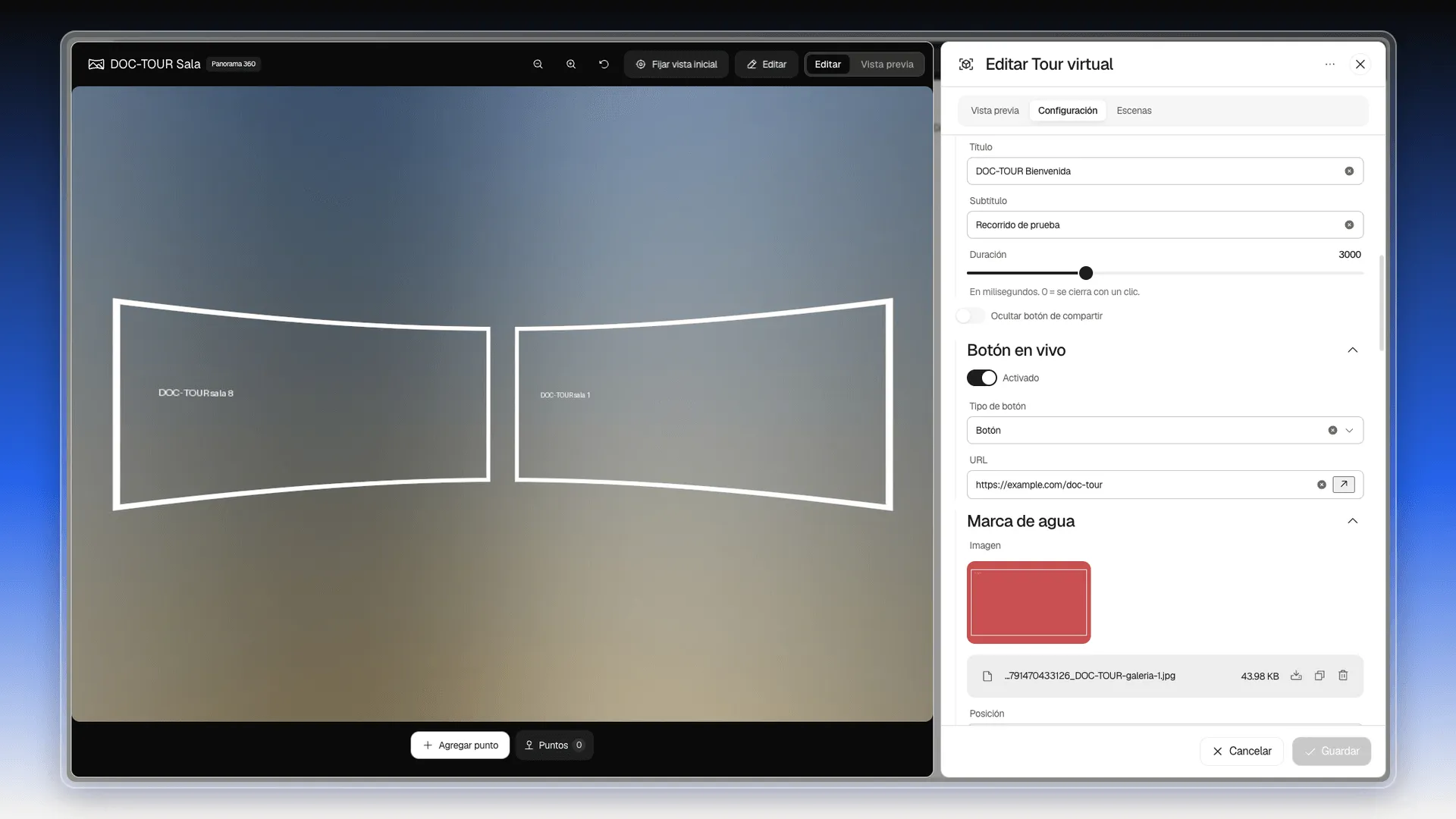This screenshot has height=819, width=1456.
Task: Copy the watermark file link
Action: tap(1319, 676)
